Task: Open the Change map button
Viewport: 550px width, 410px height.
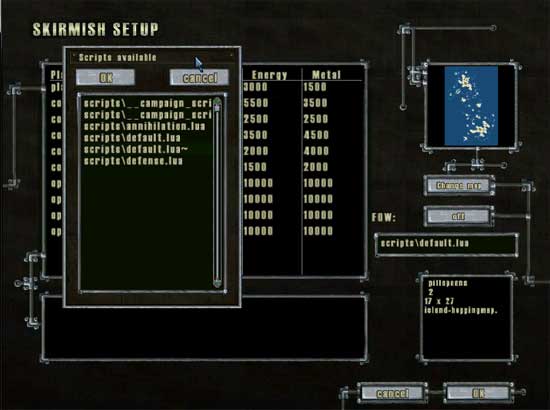Action: [458, 186]
